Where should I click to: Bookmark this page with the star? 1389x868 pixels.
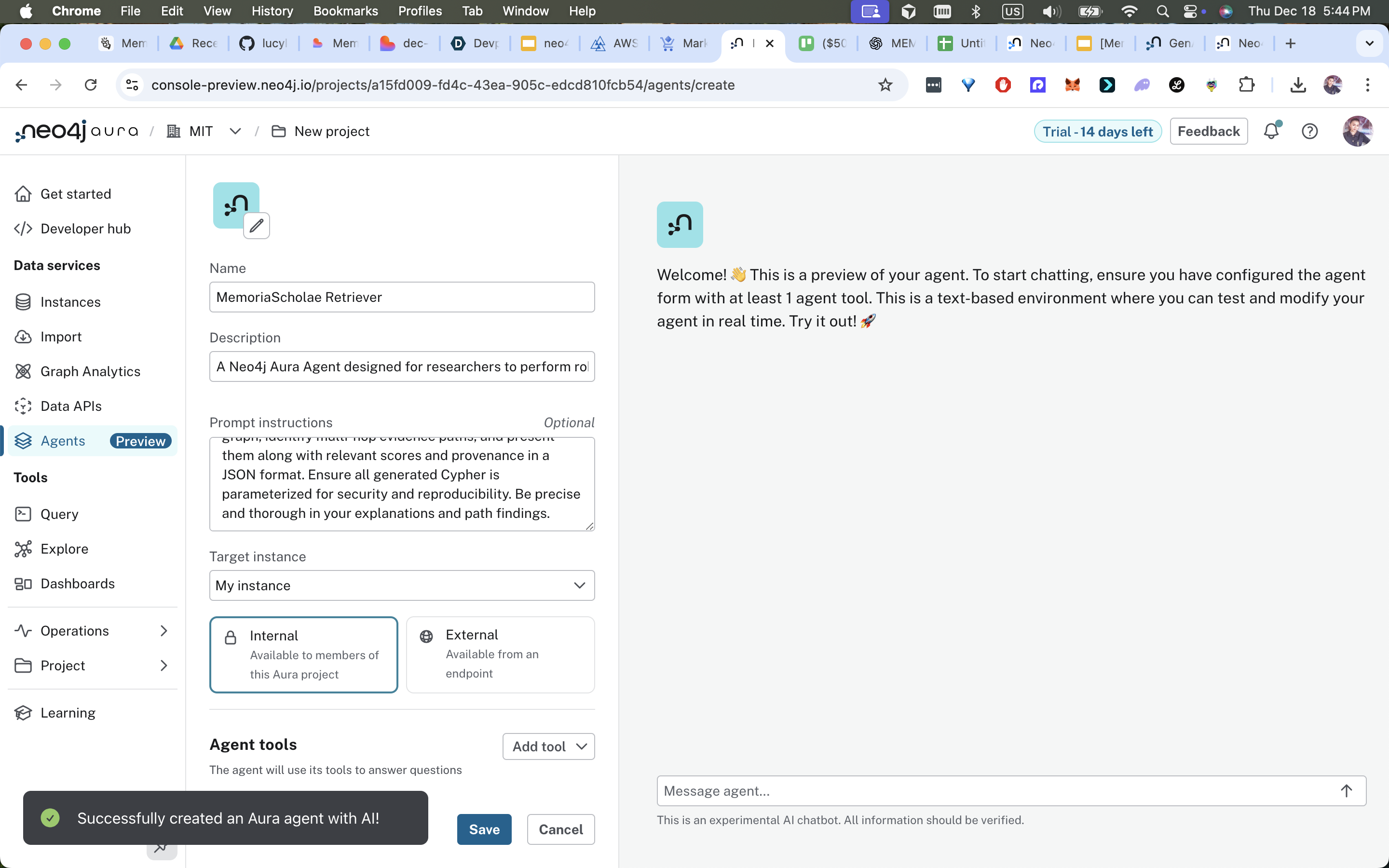[885, 85]
